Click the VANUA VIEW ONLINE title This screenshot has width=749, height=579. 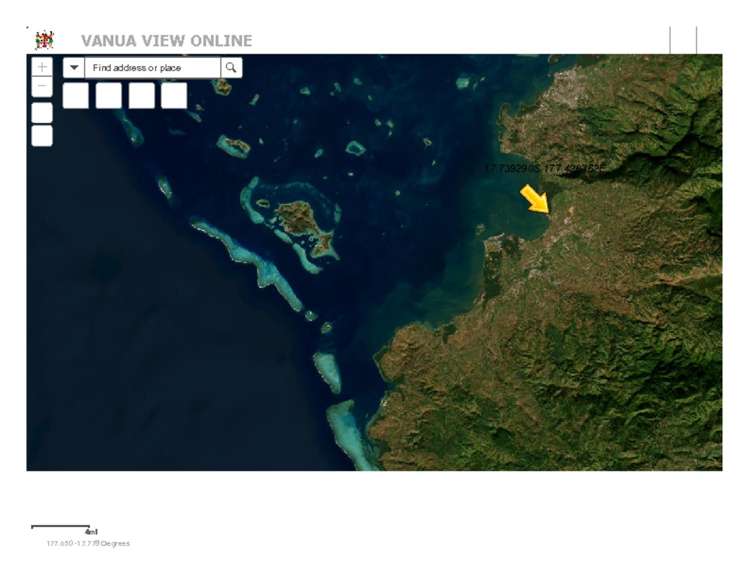[167, 41]
